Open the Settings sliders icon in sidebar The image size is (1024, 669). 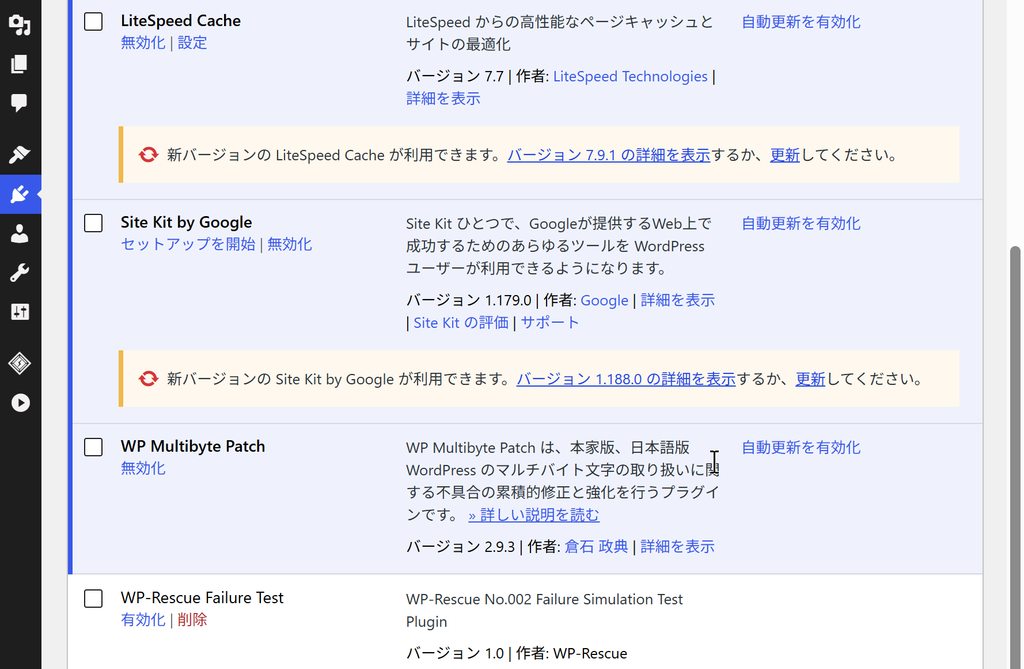[x=20, y=312]
